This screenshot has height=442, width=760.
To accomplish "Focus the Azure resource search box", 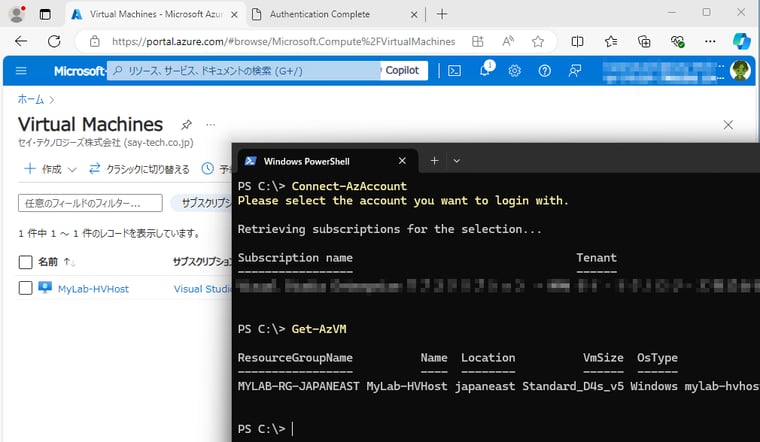I will click(244, 71).
